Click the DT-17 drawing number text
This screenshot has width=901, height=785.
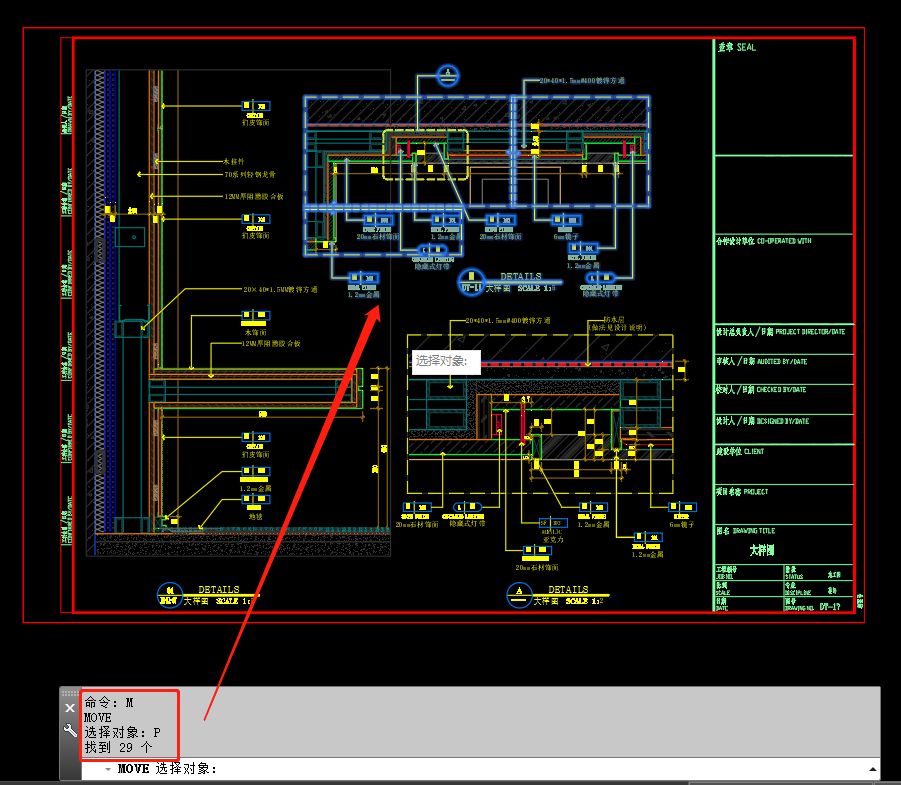point(829,606)
